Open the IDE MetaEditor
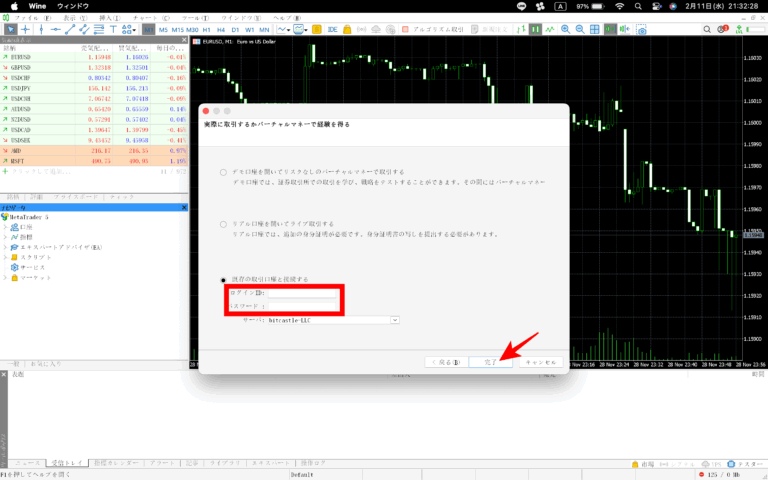This screenshot has width=768, height=480. point(332,29)
